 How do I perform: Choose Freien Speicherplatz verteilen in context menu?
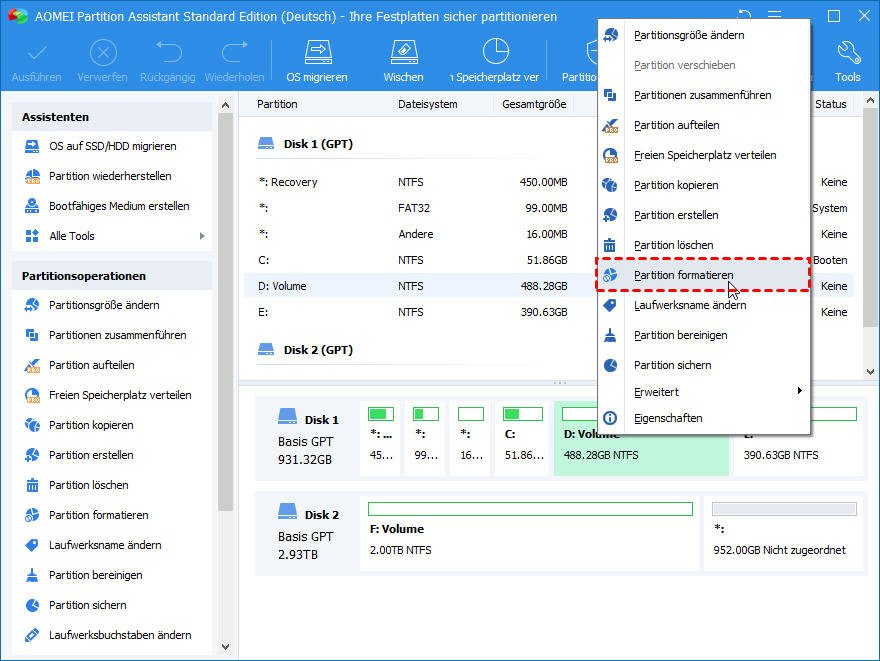(x=704, y=155)
